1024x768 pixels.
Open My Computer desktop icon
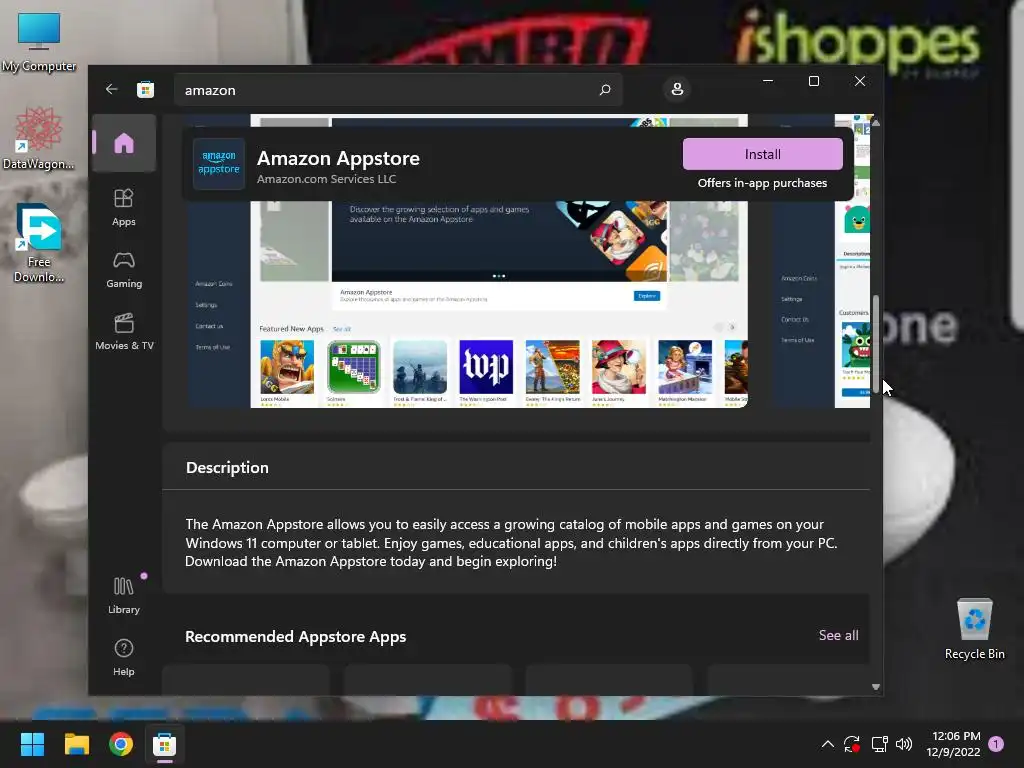[39, 42]
